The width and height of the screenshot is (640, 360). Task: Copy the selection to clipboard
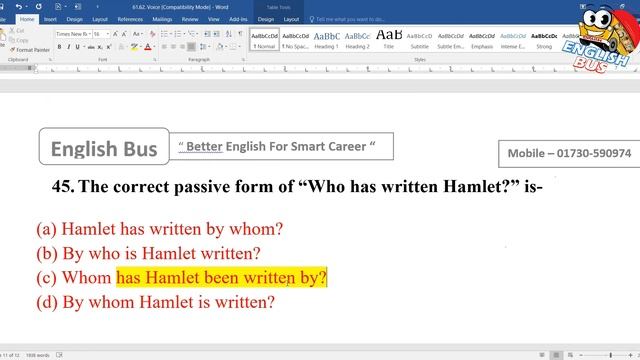[x=19, y=40]
